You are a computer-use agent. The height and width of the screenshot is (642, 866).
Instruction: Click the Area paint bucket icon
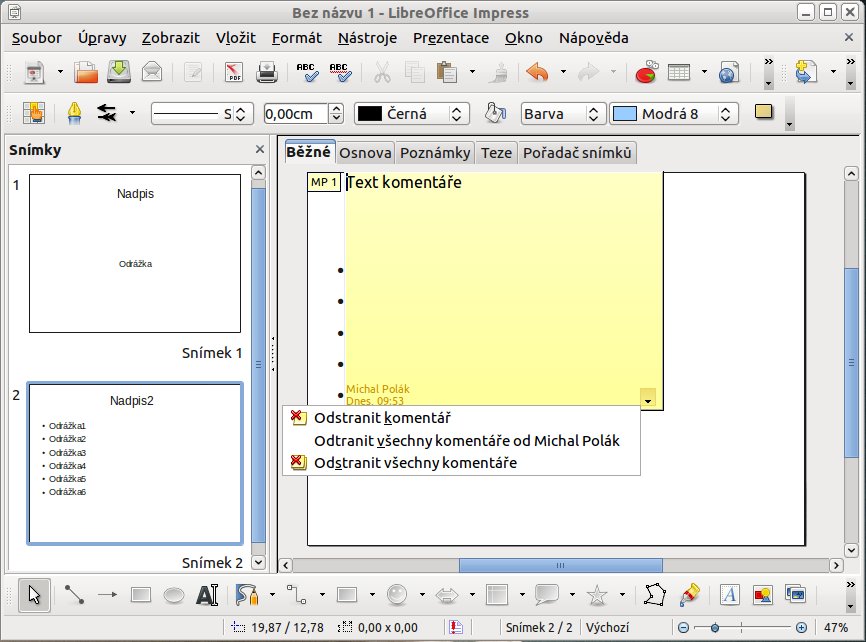tap(495, 113)
